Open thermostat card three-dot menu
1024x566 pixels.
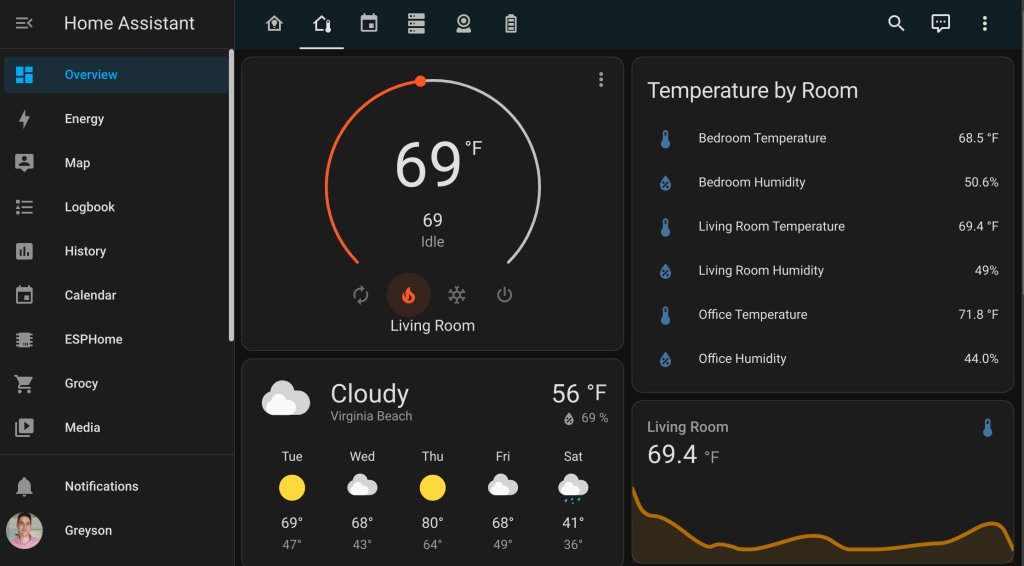point(601,80)
